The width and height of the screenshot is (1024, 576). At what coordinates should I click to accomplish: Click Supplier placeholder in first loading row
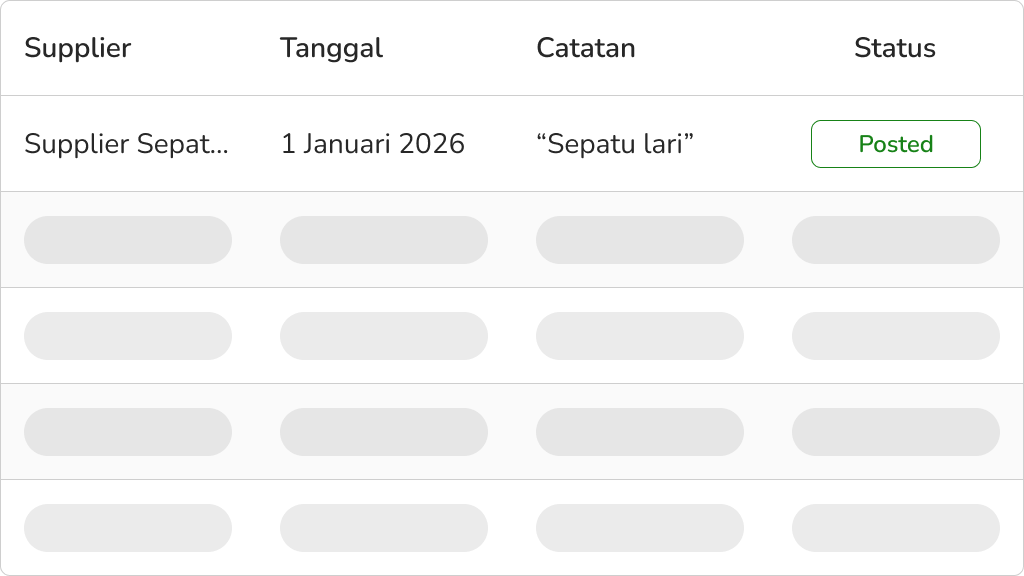coord(128,240)
